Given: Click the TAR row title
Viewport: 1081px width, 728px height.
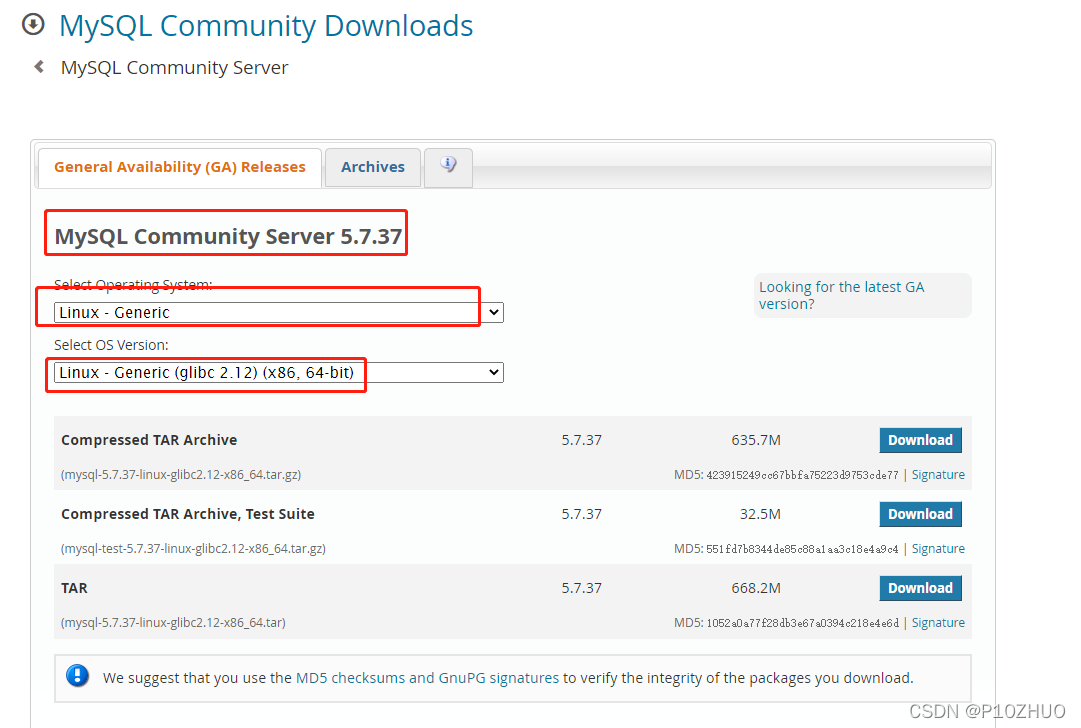Looking at the screenshot, I should tap(74, 588).
